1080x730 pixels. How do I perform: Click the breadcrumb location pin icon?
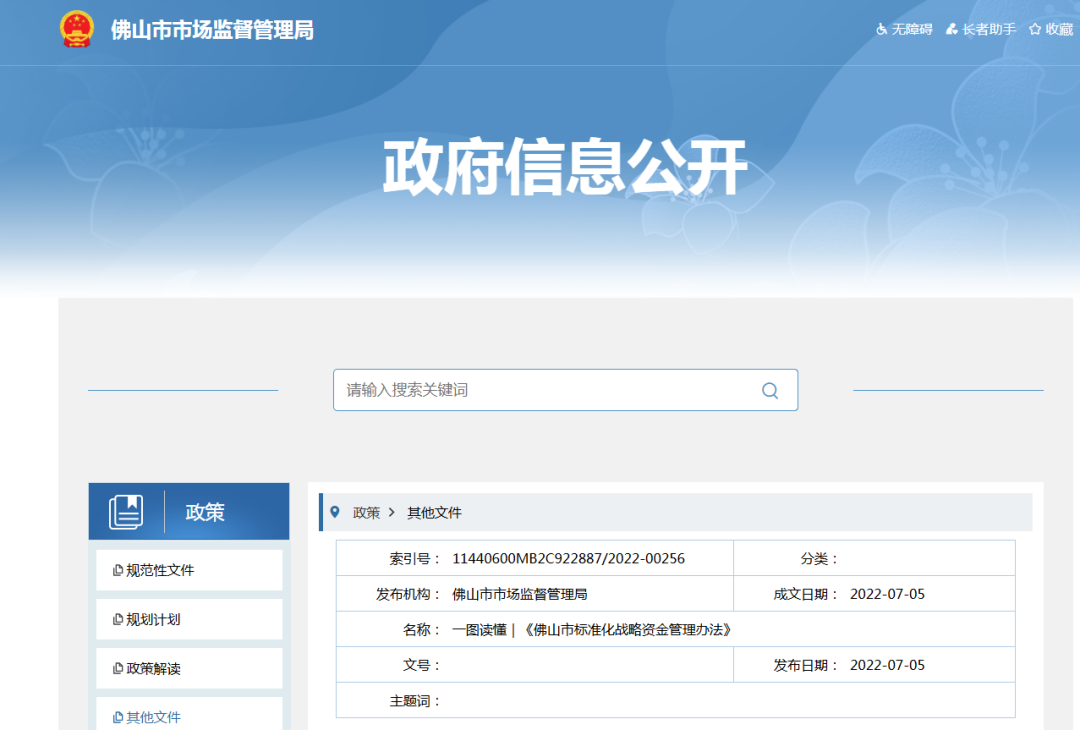pyautogui.click(x=335, y=512)
